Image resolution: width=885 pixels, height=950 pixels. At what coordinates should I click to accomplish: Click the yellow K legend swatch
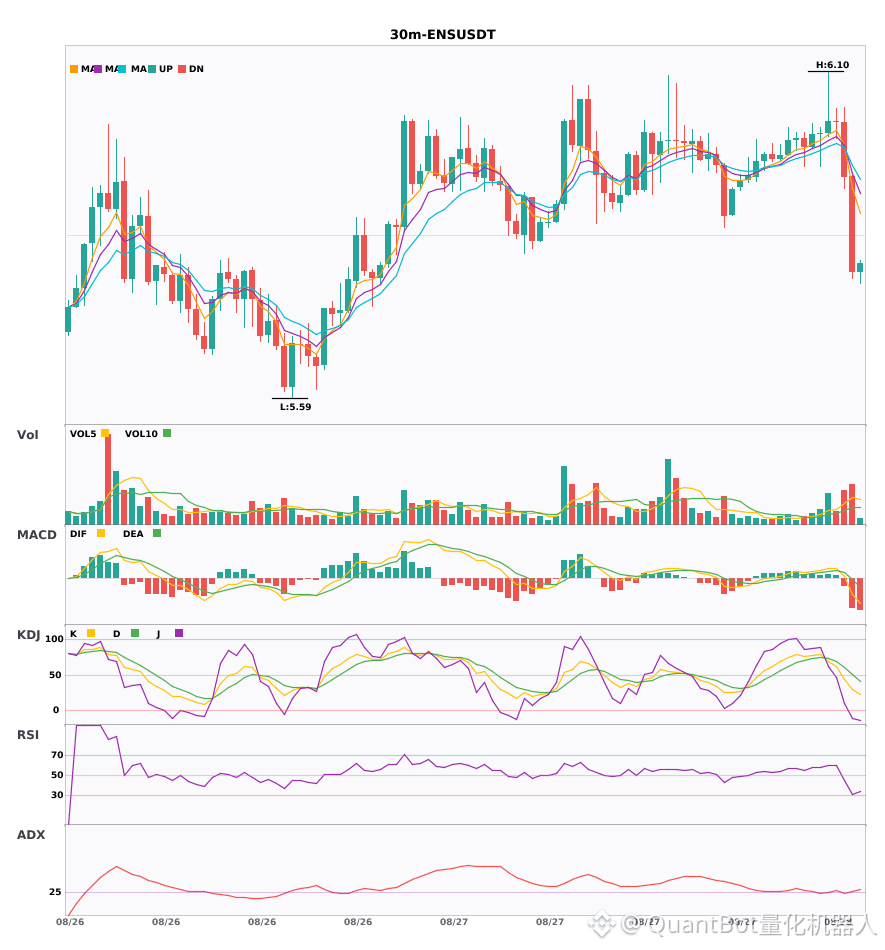(x=91, y=633)
